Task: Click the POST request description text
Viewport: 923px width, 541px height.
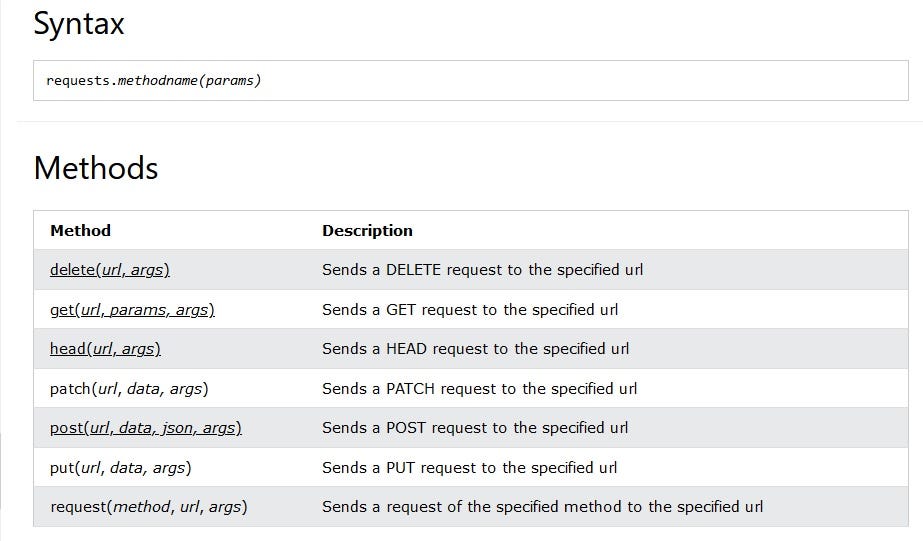Action: click(x=475, y=427)
